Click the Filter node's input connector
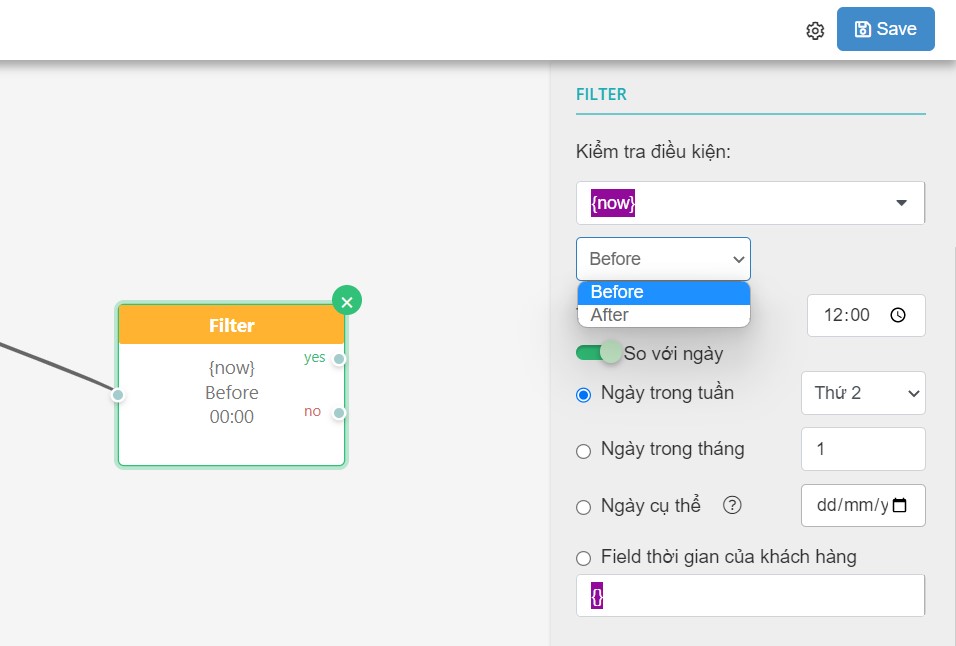 118,395
